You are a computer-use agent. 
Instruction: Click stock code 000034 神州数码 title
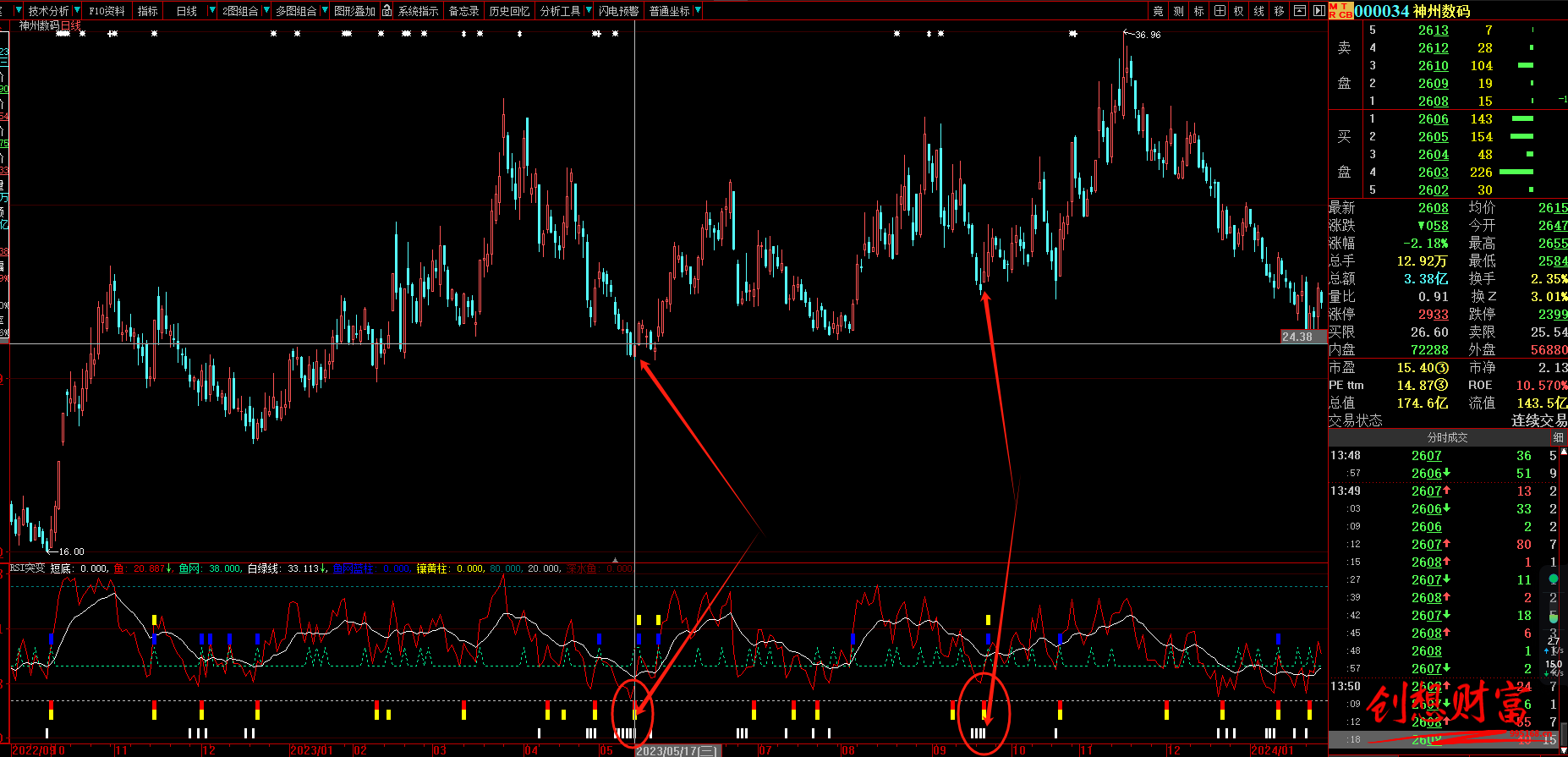1412,11
